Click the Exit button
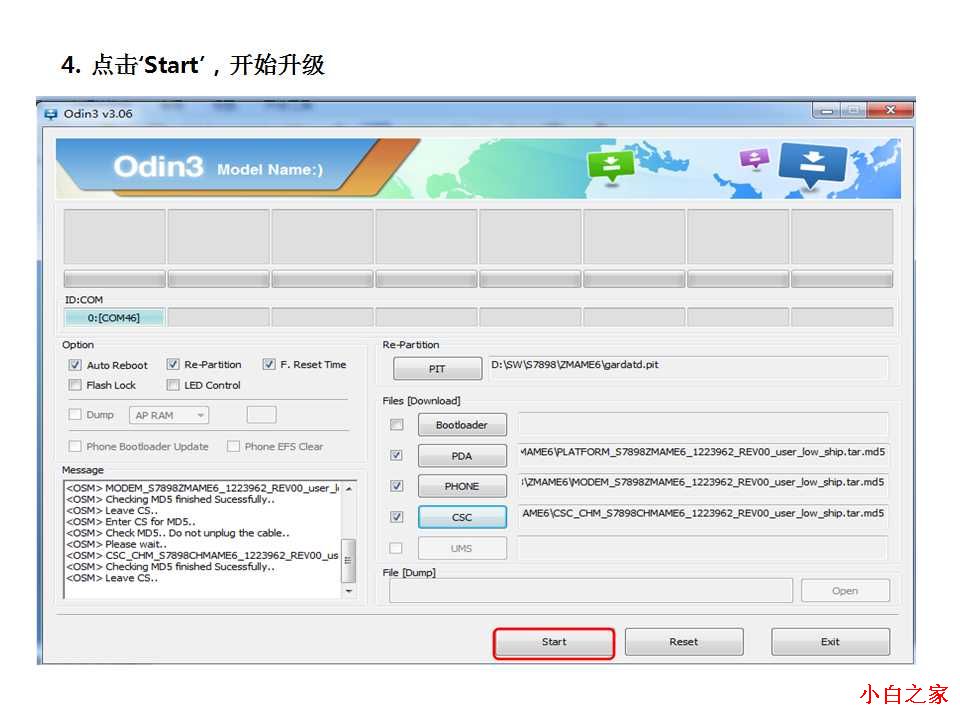 [830, 642]
